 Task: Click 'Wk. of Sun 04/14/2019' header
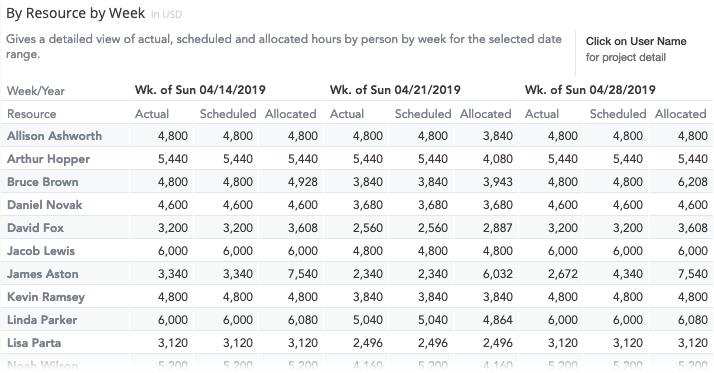200,90
